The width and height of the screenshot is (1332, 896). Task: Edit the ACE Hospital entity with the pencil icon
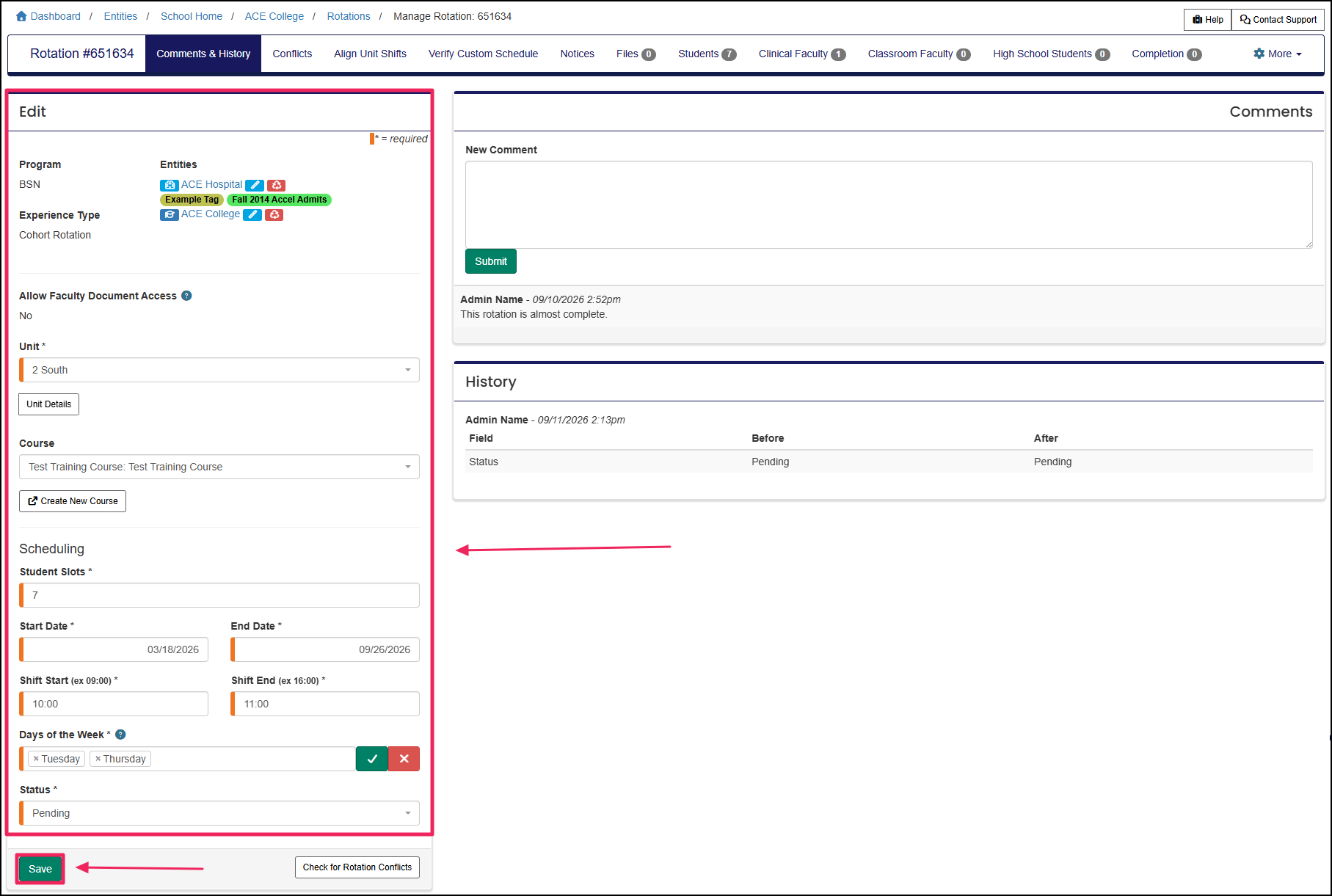[x=255, y=185]
